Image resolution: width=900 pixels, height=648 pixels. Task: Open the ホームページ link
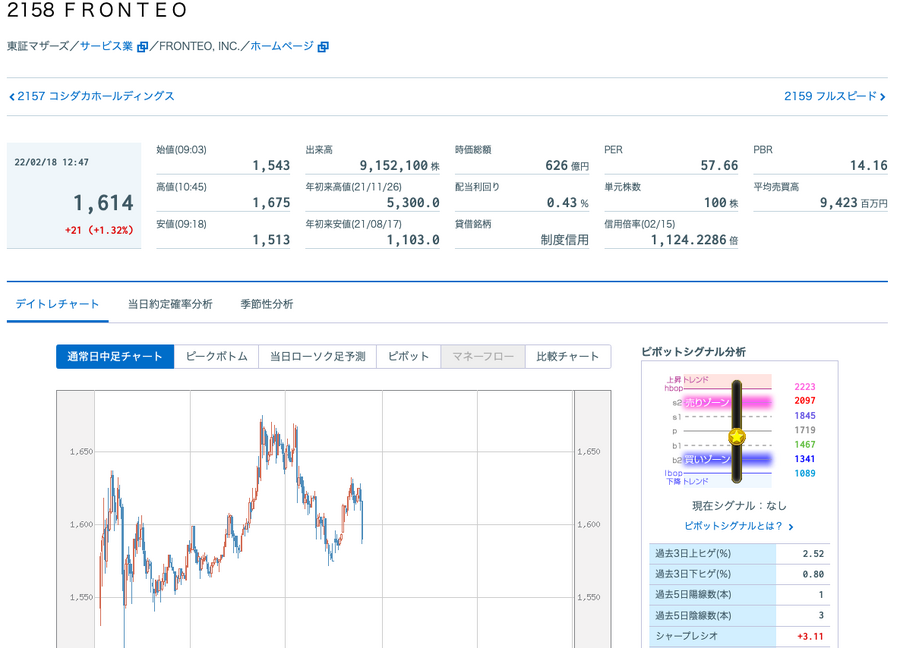[x=282, y=46]
